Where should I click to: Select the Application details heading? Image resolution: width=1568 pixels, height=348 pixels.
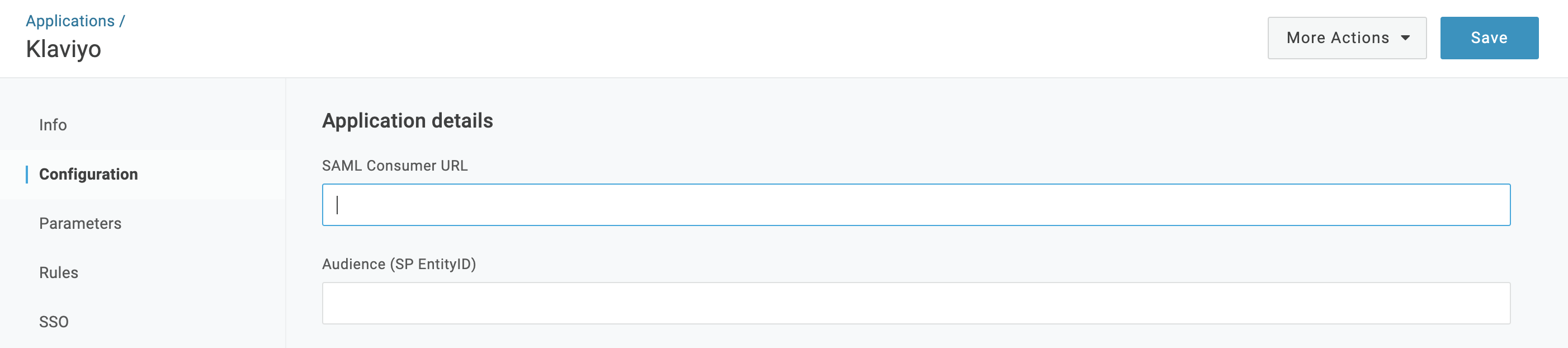click(x=408, y=120)
